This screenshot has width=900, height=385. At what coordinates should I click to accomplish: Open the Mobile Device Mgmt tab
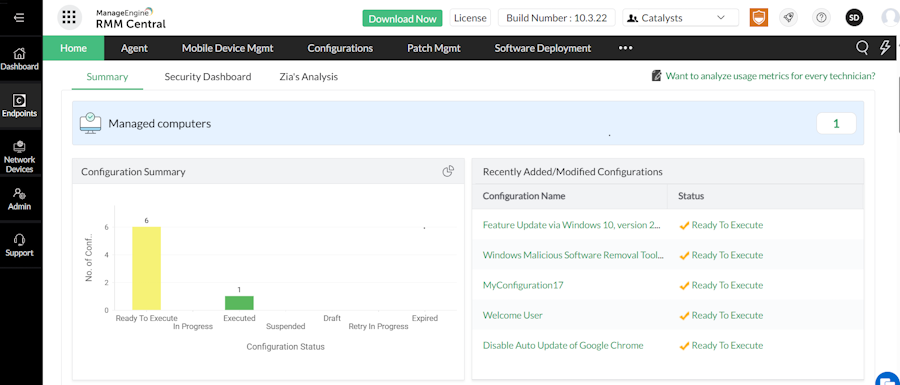[x=227, y=48]
